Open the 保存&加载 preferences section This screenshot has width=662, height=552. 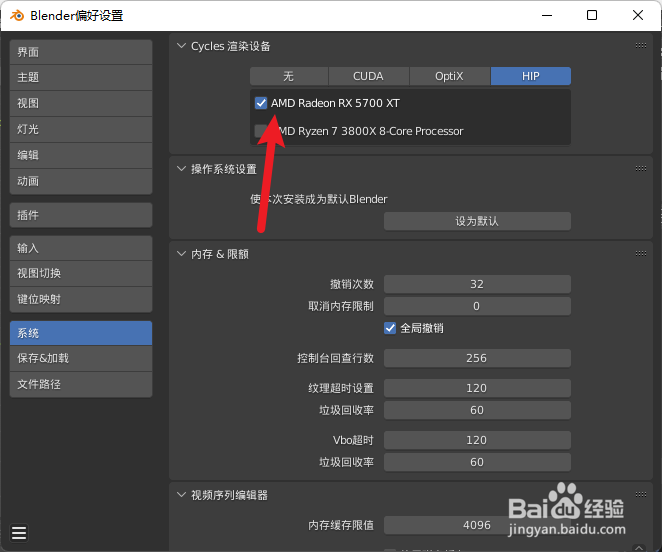81,359
